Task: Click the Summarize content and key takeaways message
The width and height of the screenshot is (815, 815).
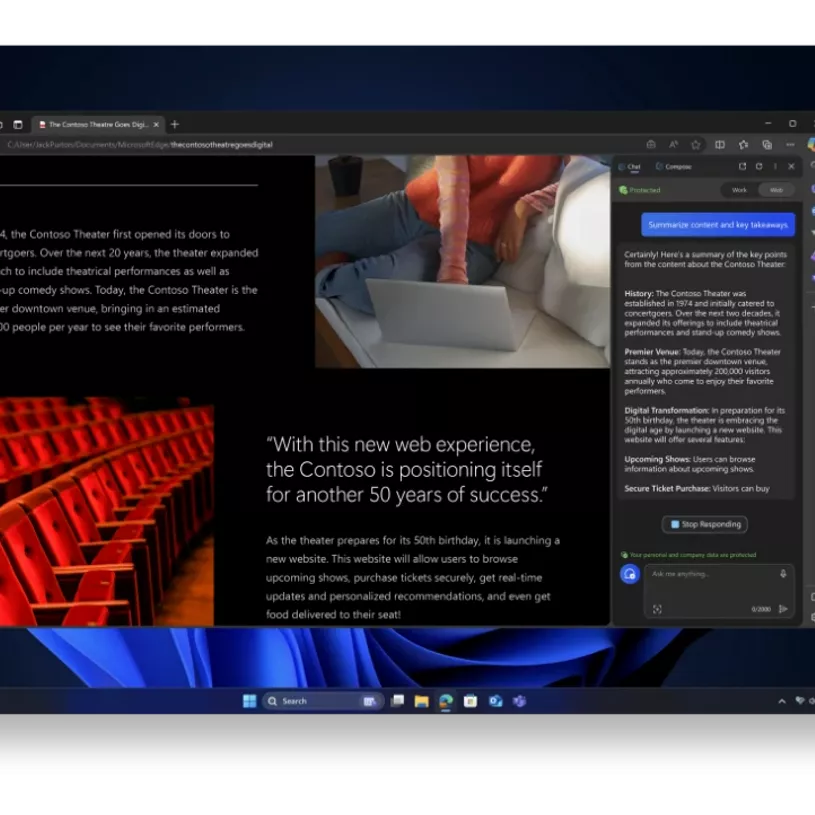Action: click(718, 225)
